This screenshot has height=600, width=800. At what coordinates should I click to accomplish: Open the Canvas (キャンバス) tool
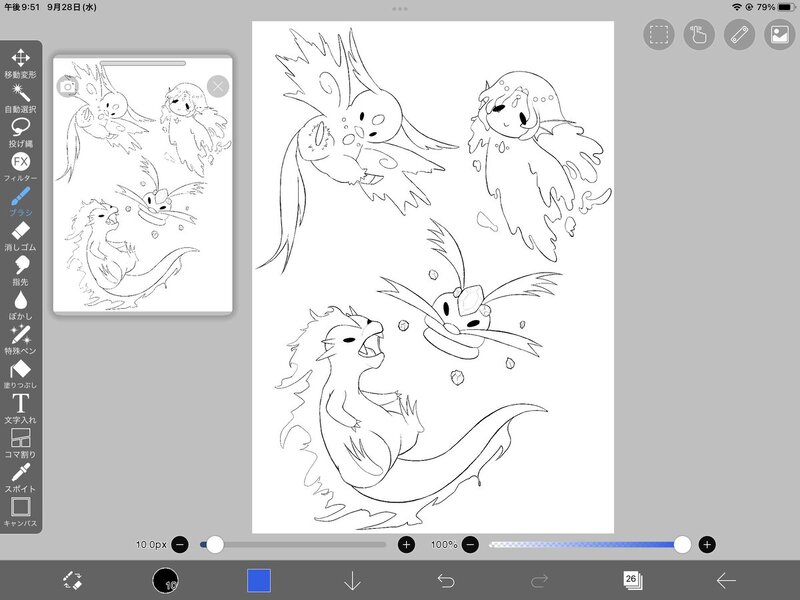click(x=20, y=512)
